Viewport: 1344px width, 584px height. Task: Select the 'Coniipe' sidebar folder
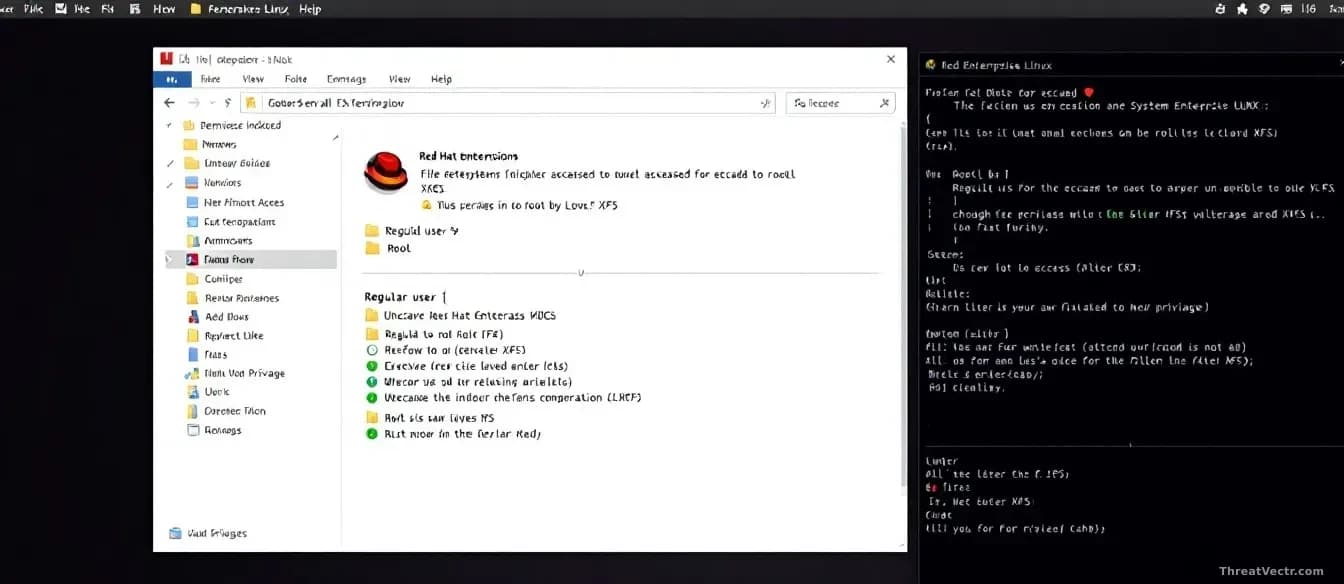215,279
